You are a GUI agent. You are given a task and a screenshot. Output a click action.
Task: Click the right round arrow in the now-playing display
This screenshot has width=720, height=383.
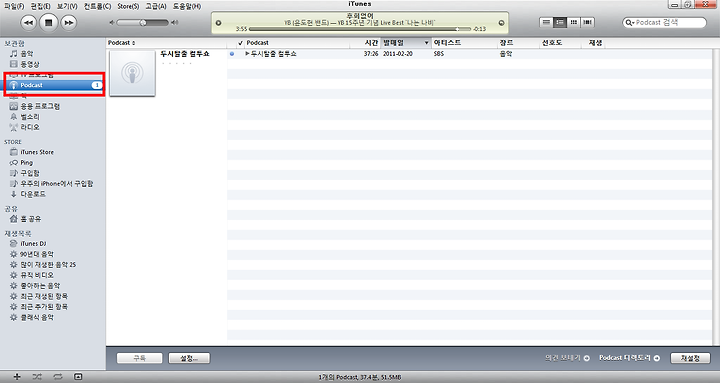click(x=501, y=23)
